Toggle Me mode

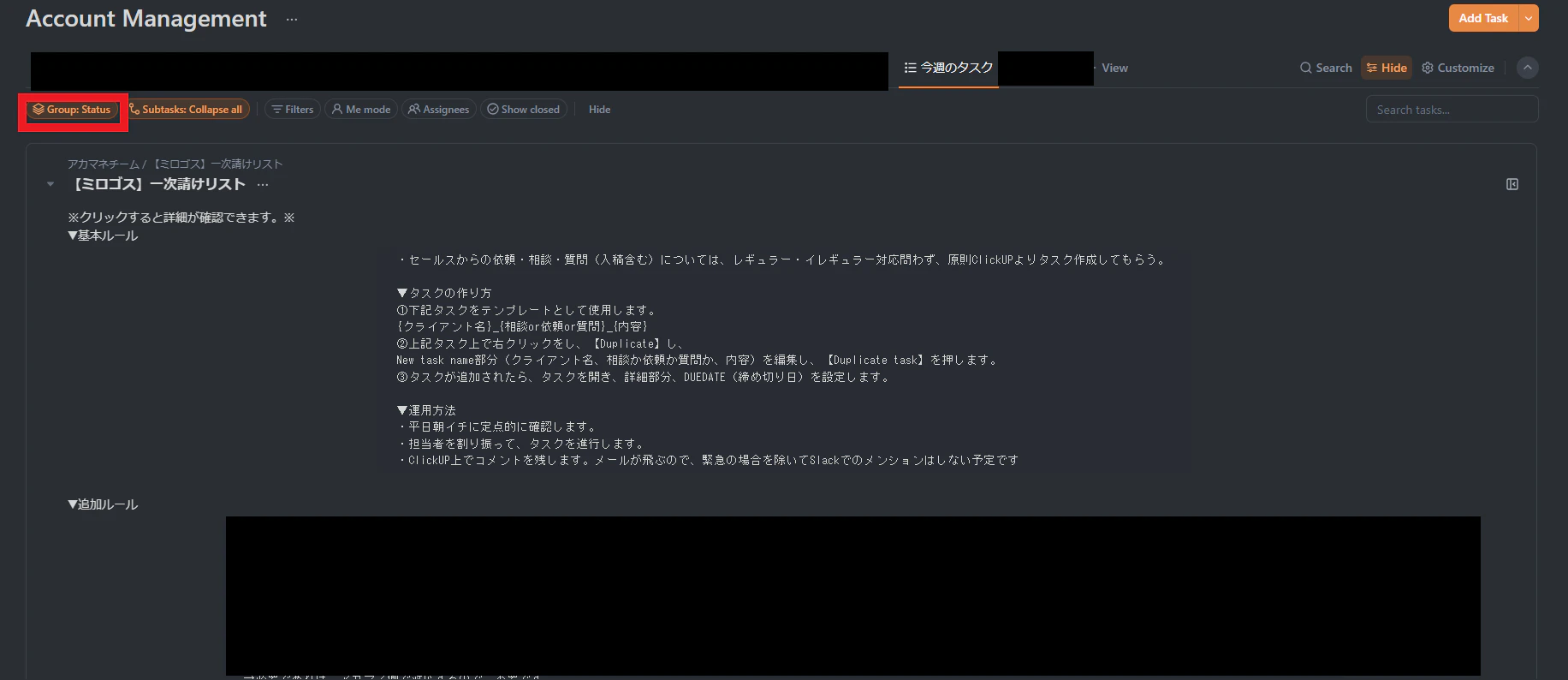tap(361, 110)
